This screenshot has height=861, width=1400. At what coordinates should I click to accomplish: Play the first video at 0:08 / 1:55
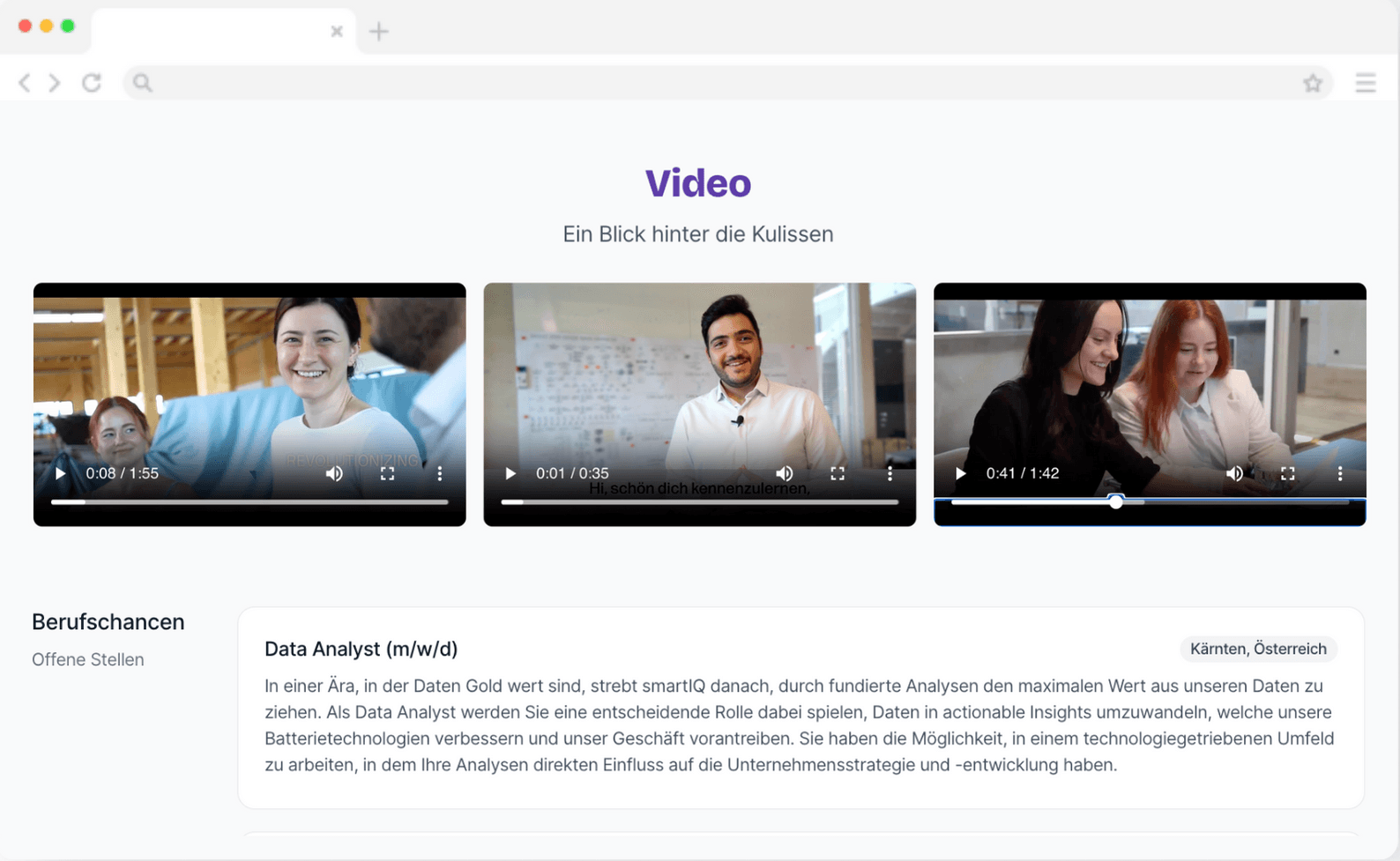[60, 473]
